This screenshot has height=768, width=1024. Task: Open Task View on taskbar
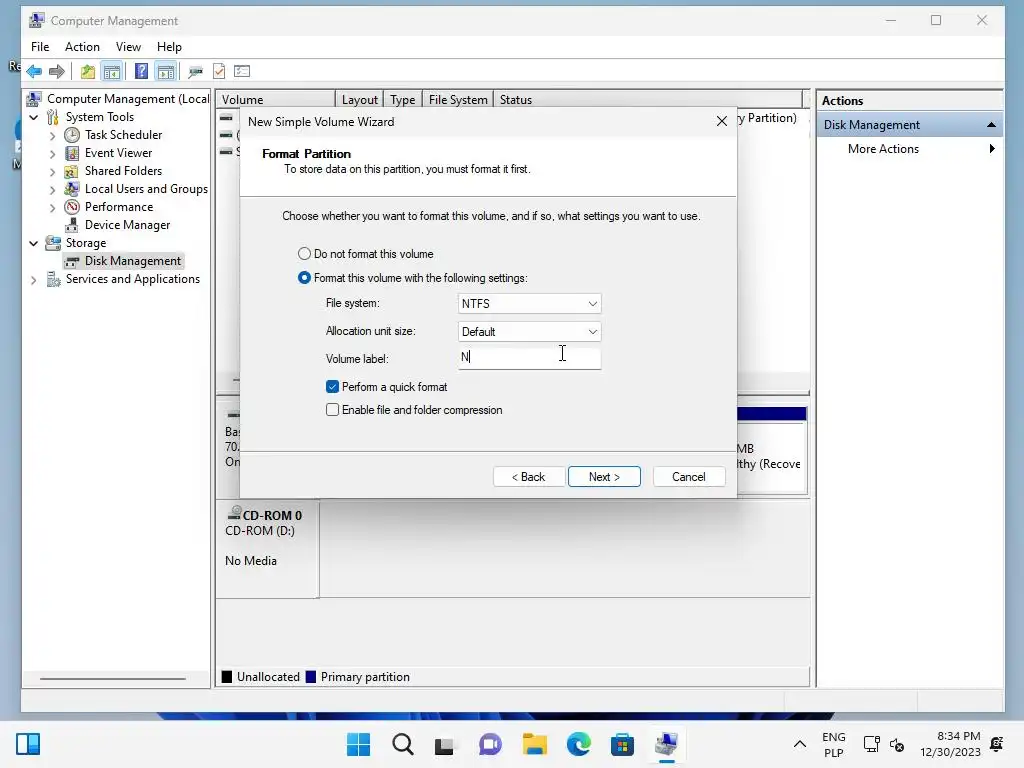tap(444, 744)
